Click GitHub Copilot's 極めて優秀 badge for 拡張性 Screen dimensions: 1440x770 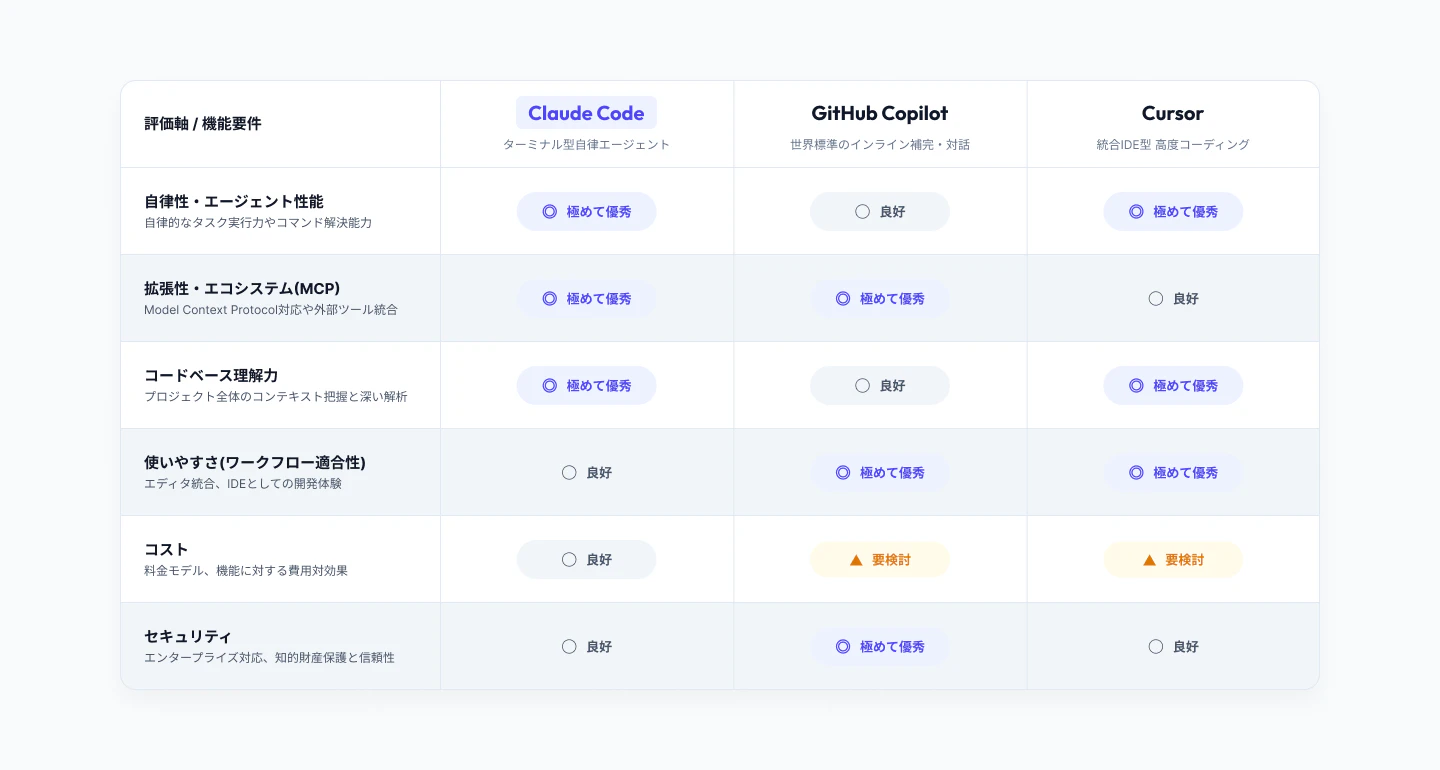[x=880, y=299]
